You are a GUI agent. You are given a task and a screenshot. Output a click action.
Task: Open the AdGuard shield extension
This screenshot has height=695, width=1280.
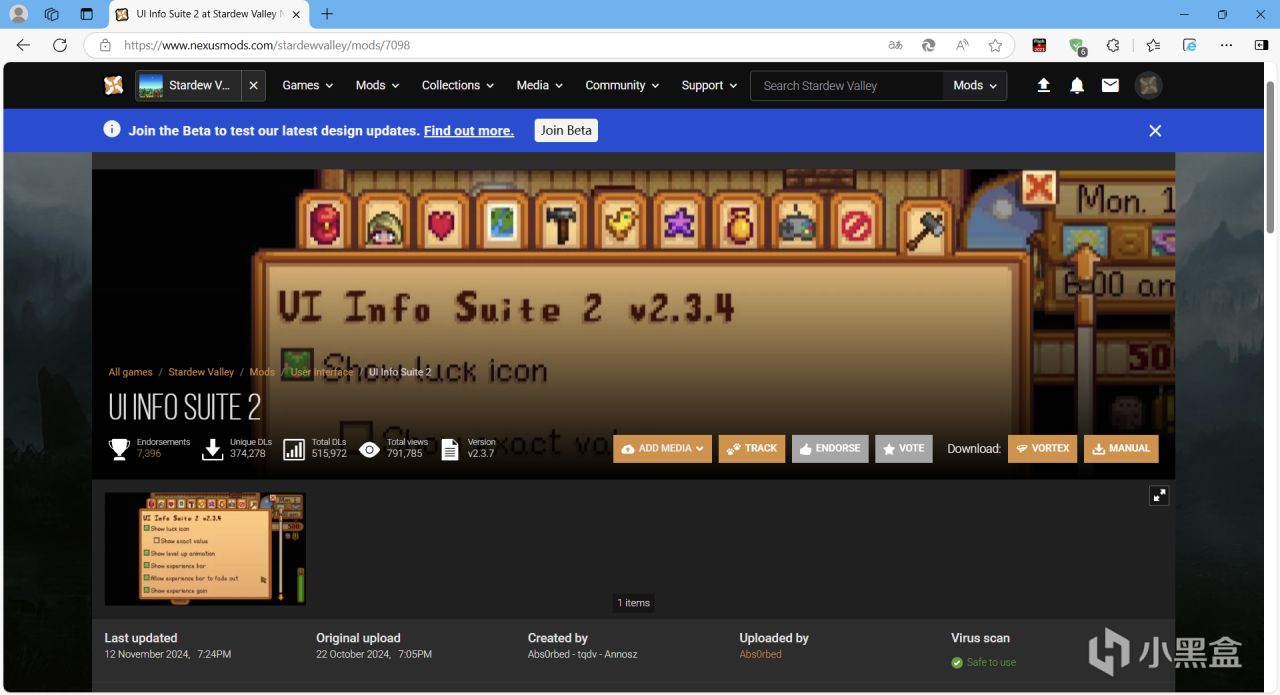(1077, 45)
